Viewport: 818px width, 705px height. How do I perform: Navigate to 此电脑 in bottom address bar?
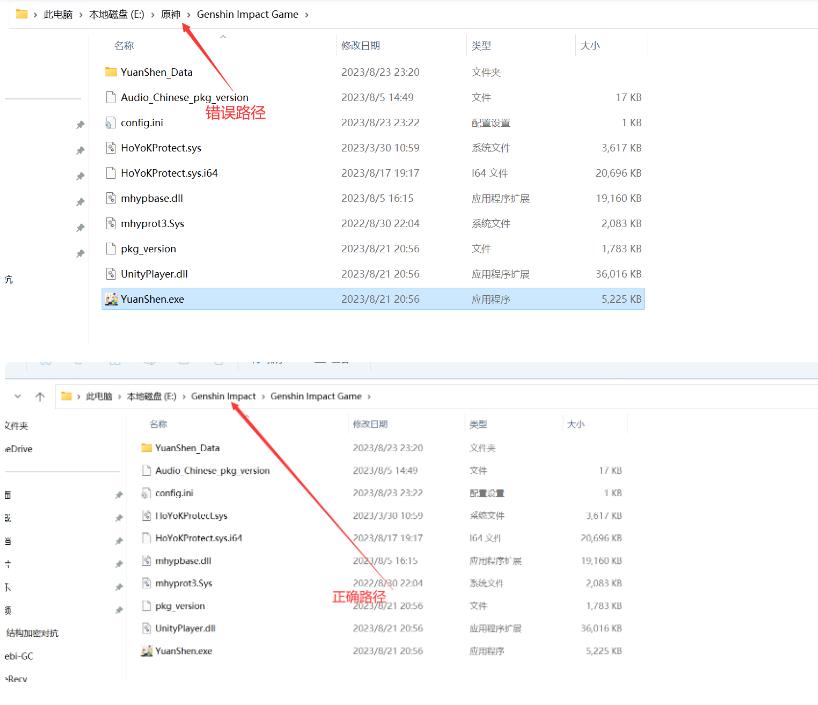pos(99,397)
